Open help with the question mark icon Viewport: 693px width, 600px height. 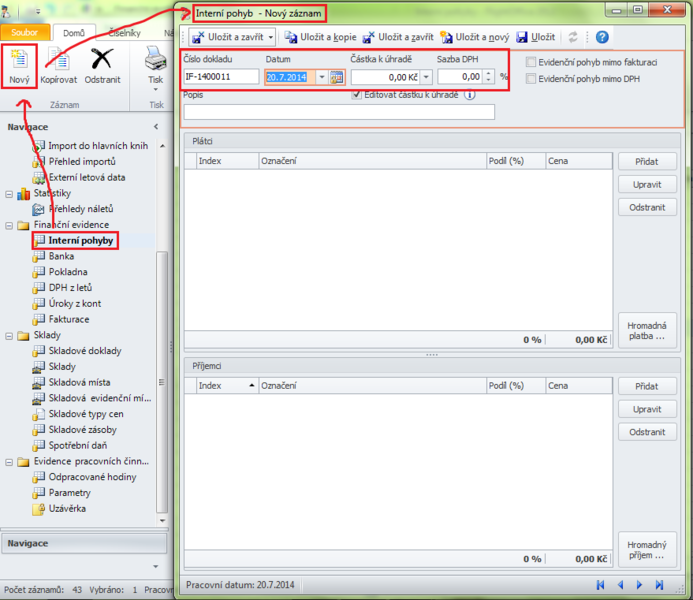(602, 37)
